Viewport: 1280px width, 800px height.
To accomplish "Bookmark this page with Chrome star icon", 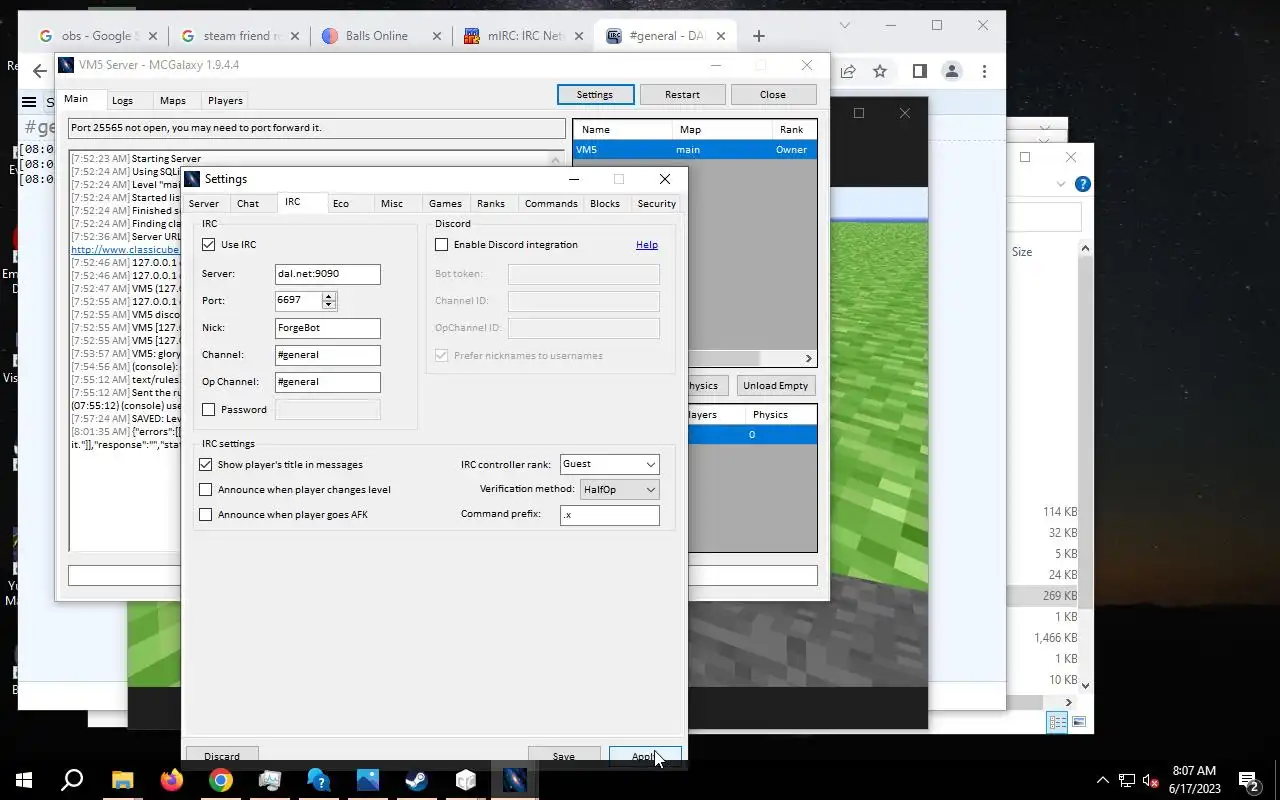I will [879, 71].
